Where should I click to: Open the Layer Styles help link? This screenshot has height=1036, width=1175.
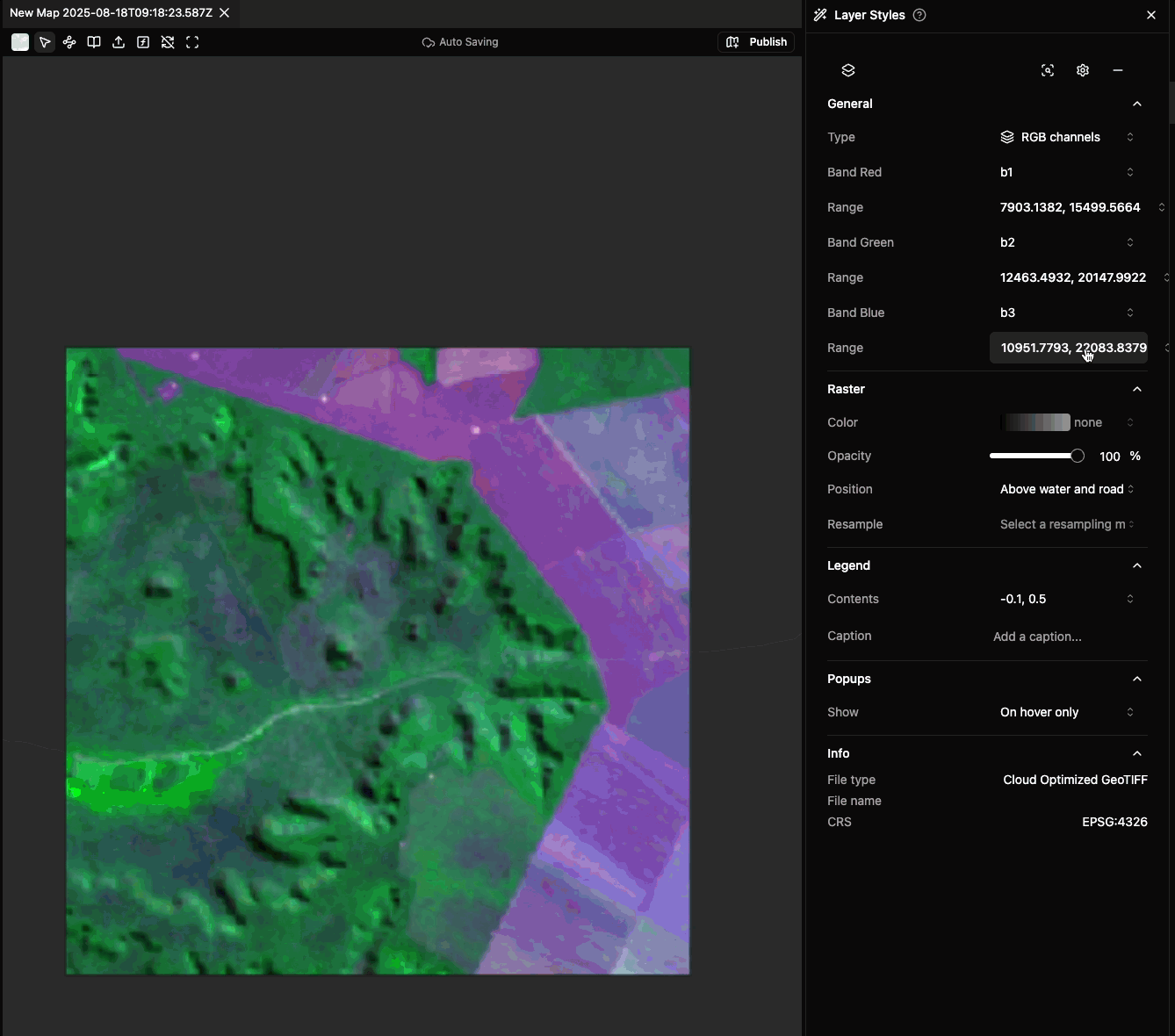(x=919, y=15)
